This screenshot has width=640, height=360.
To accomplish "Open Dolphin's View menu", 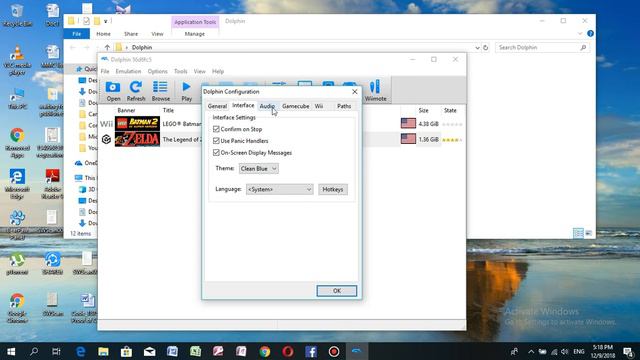I will (x=200, y=71).
